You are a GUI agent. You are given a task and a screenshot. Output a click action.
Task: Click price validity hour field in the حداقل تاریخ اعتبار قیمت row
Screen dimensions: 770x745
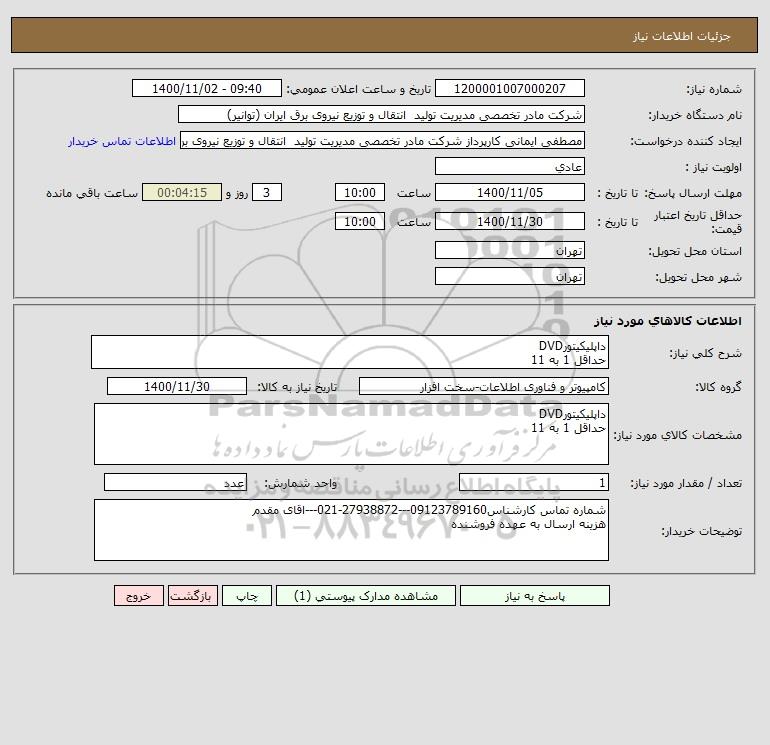[x=359, y=221]
